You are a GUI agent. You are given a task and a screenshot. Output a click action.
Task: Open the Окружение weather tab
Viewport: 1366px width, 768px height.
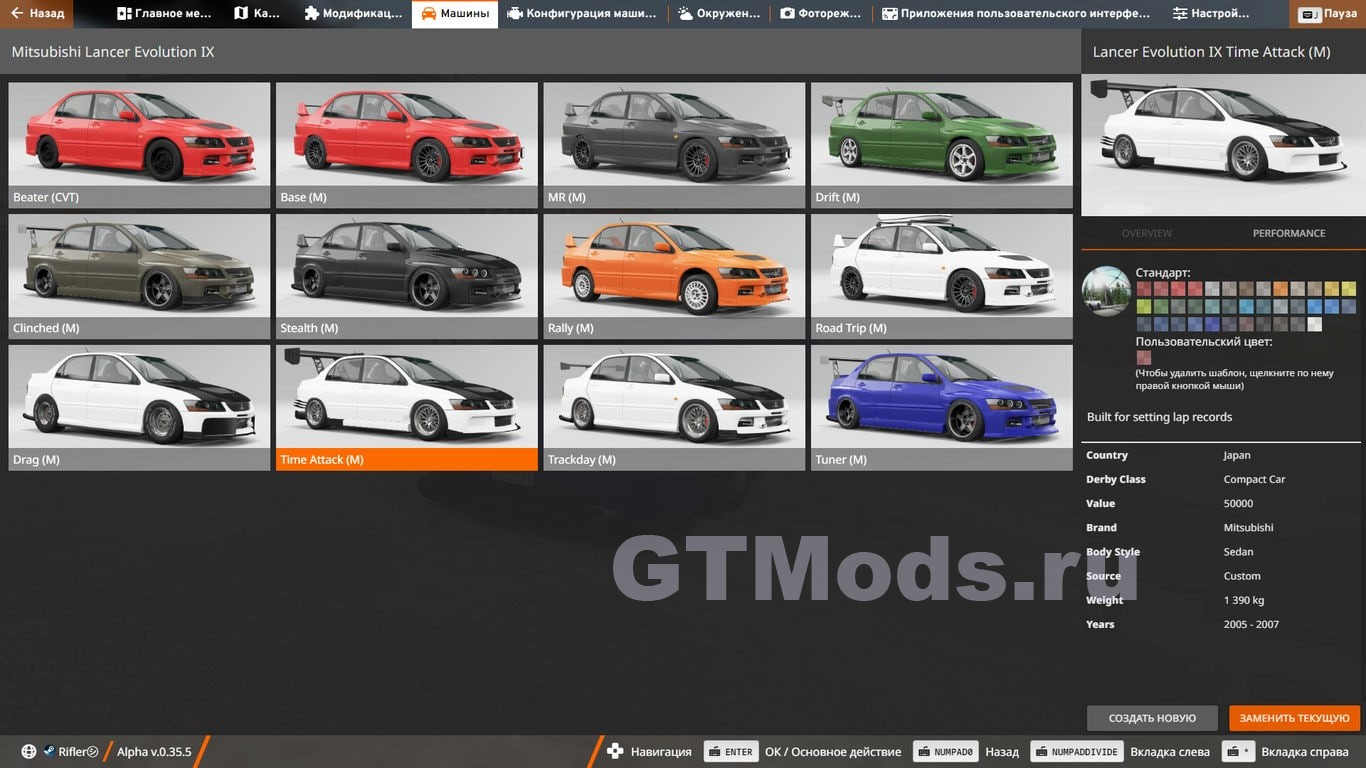[x=719, y=14]
